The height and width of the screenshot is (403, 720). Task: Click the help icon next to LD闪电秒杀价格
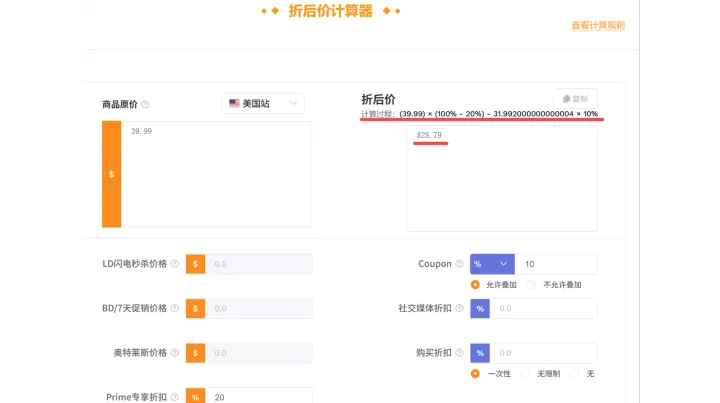174,263
